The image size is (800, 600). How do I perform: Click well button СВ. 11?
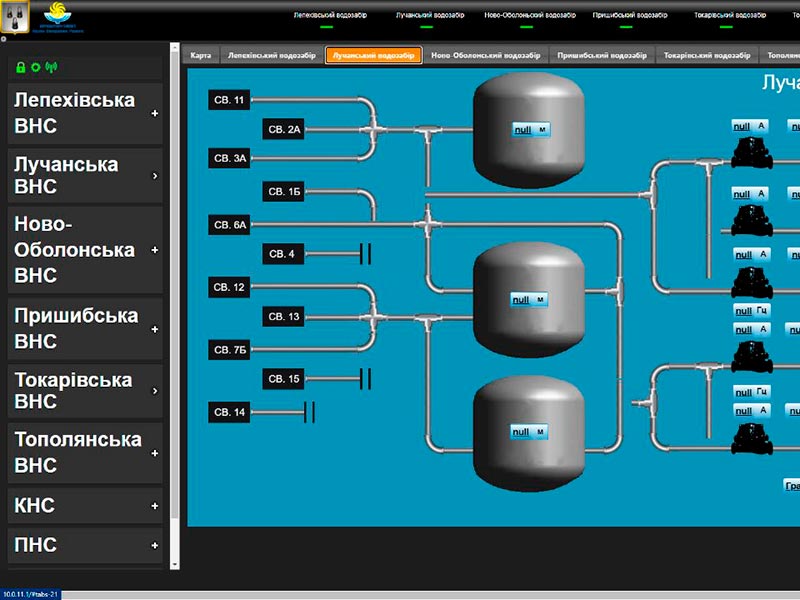coord(229,99)
